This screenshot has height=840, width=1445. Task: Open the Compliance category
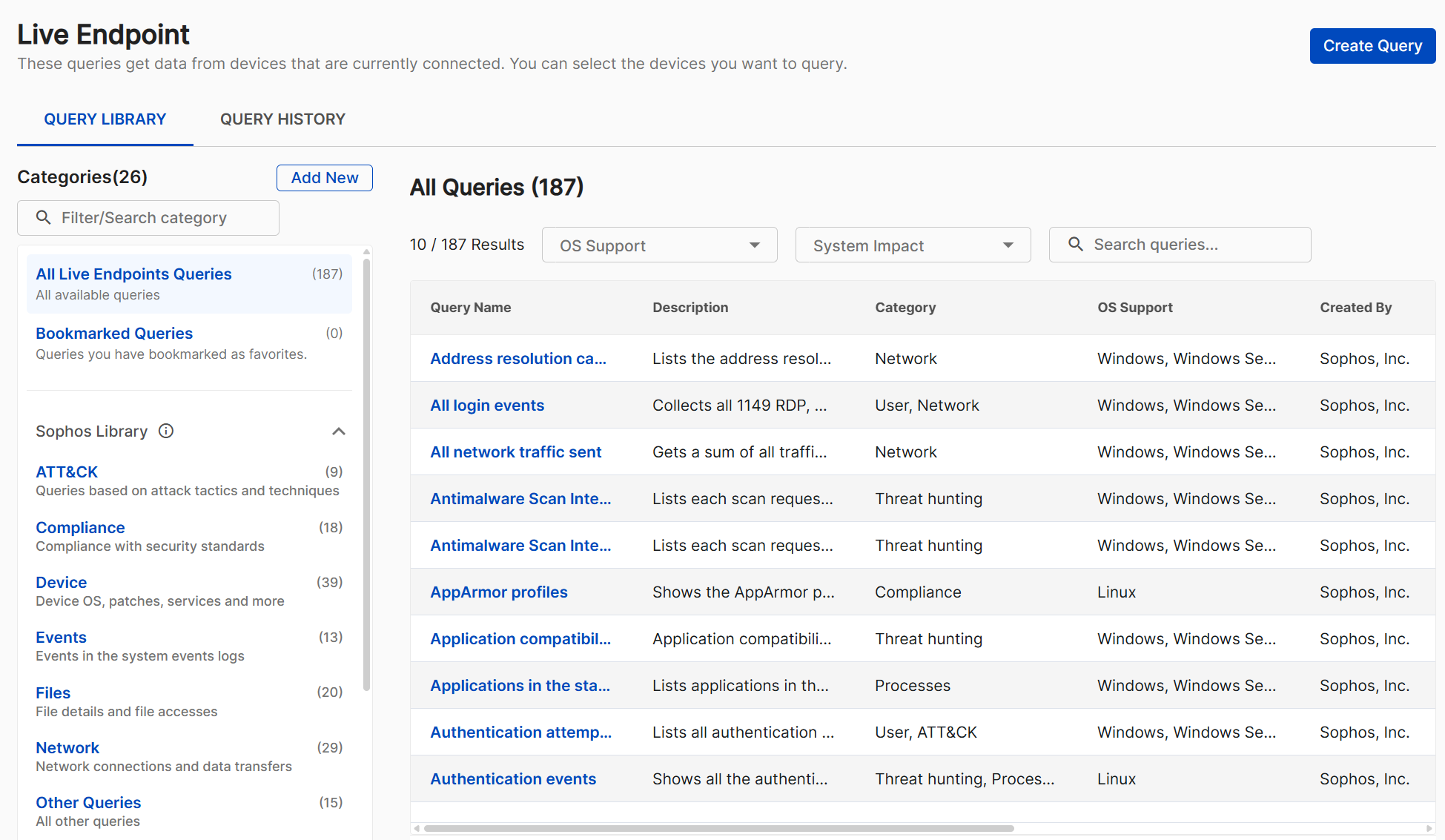tap(189, 536)
